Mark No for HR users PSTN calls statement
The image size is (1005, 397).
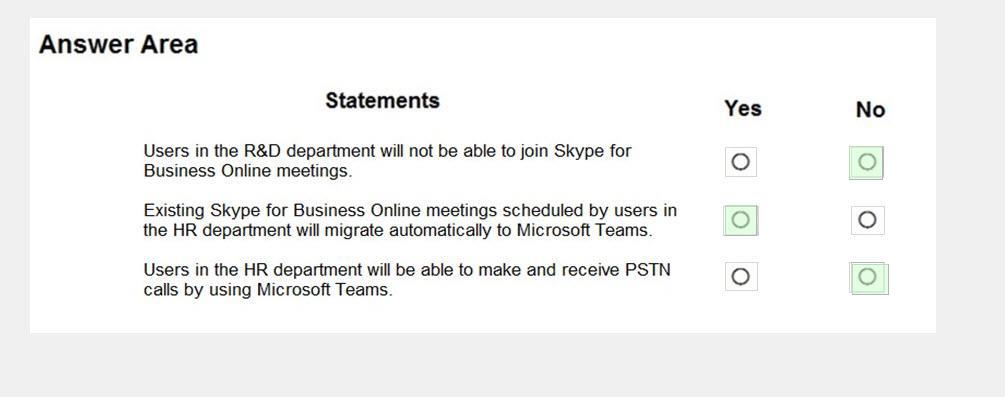coord(868,278)
